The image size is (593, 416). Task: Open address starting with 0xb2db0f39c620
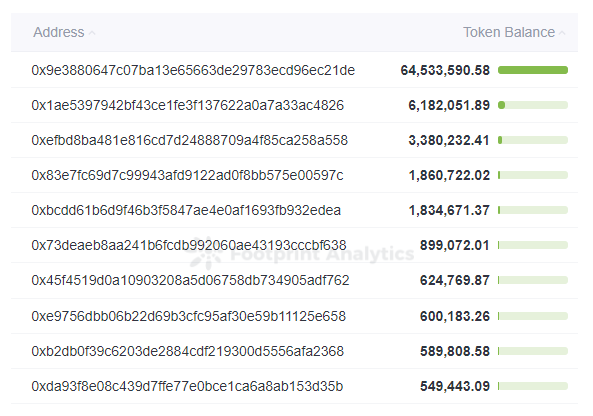(x=188, y=351)
